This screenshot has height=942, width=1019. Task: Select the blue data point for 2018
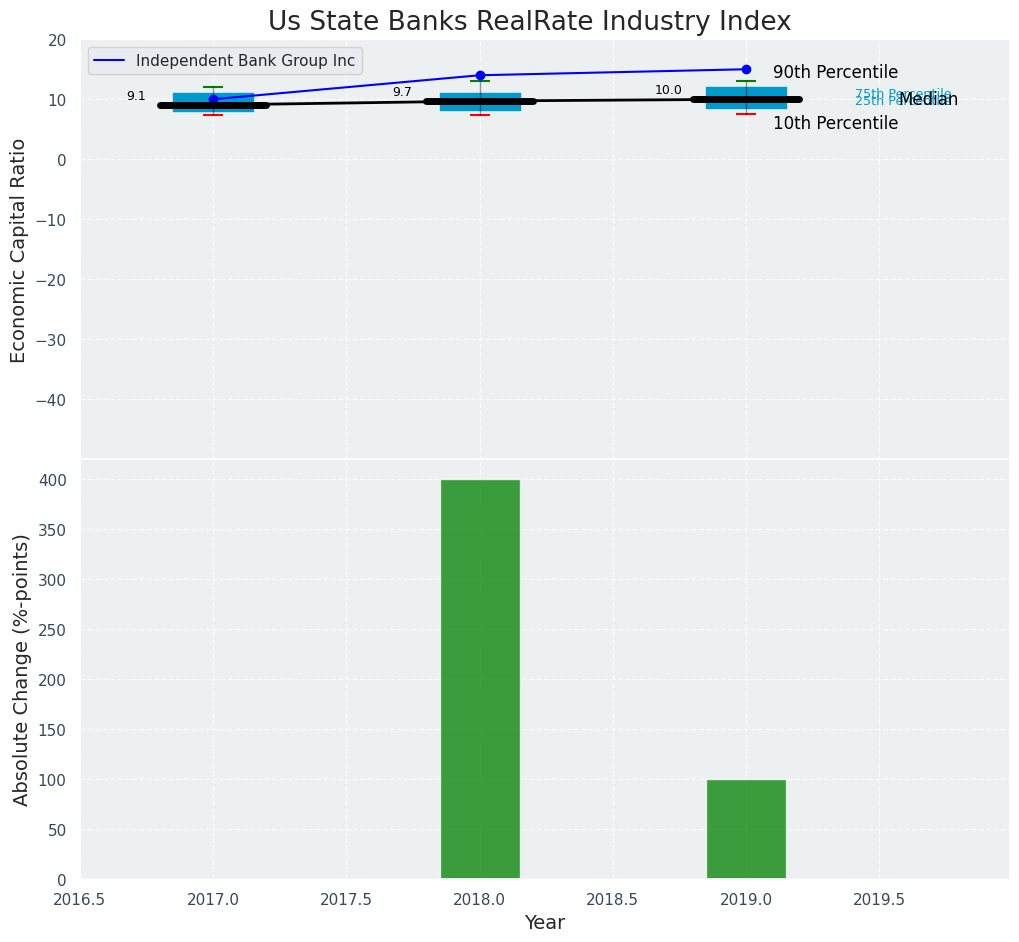point(480,75)
